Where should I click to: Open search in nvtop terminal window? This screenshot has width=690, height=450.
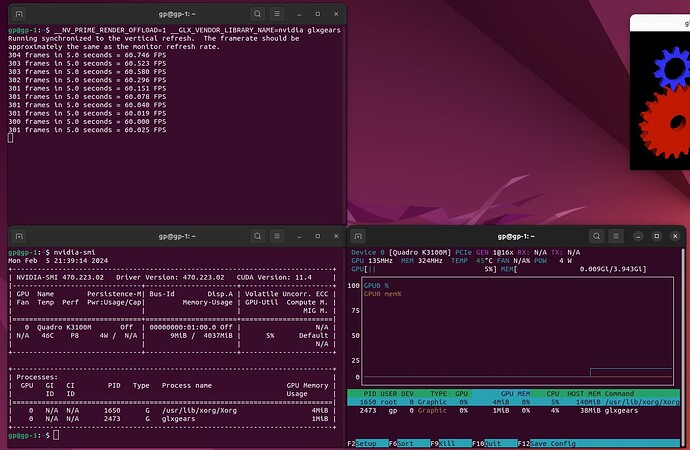[596, 236]
